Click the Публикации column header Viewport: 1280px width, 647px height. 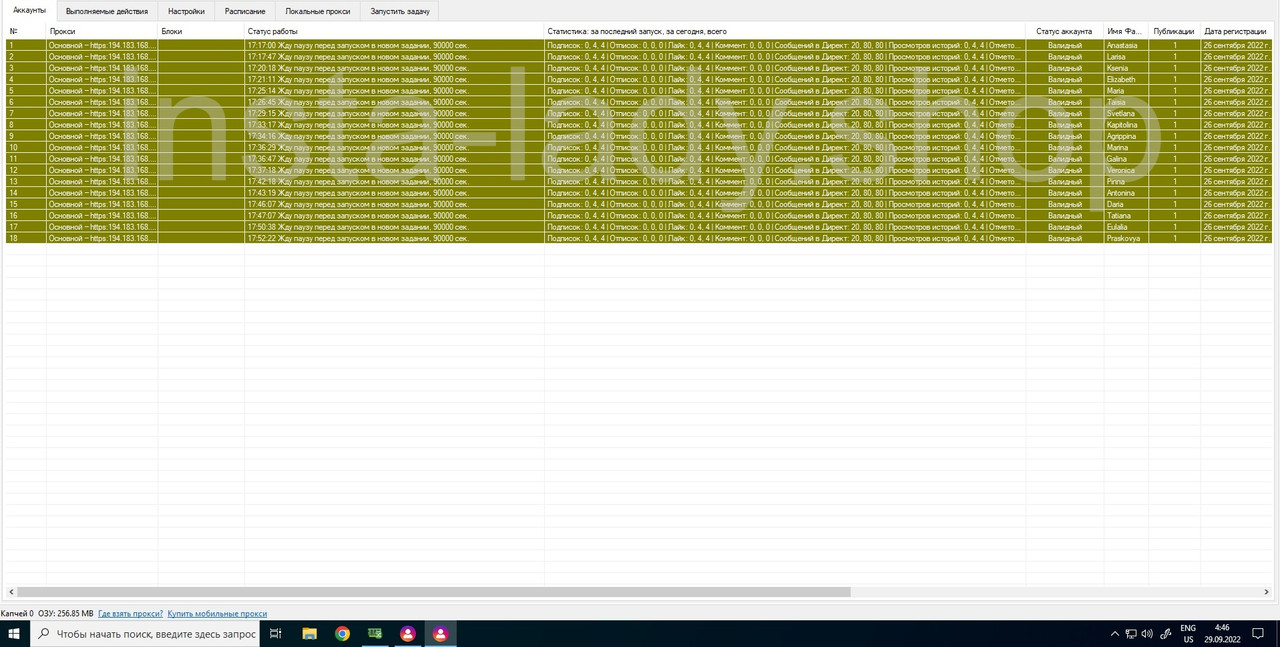pos(1174,31)
